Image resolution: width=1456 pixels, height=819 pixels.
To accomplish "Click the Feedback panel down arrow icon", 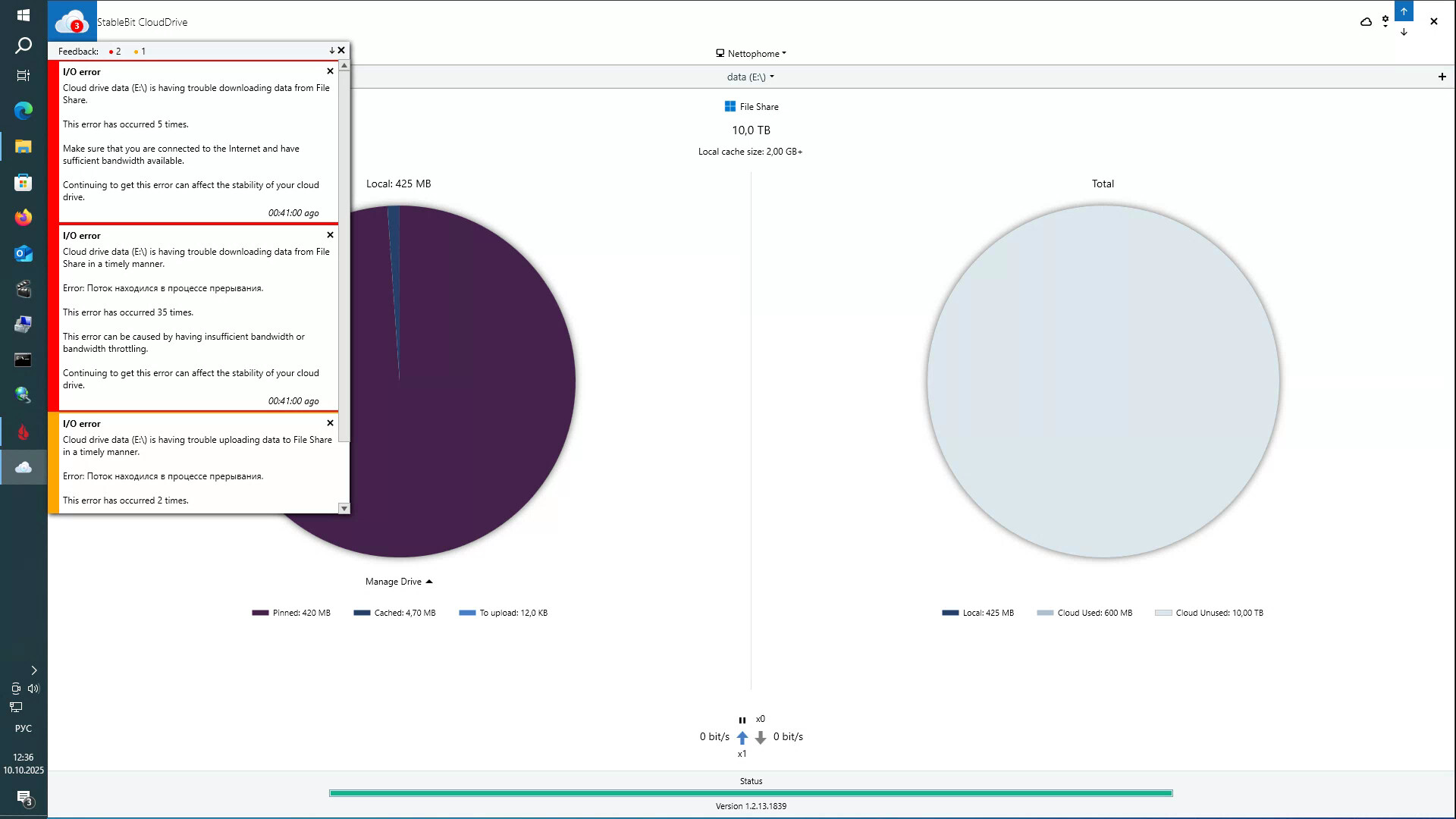I will coord(331,51).
